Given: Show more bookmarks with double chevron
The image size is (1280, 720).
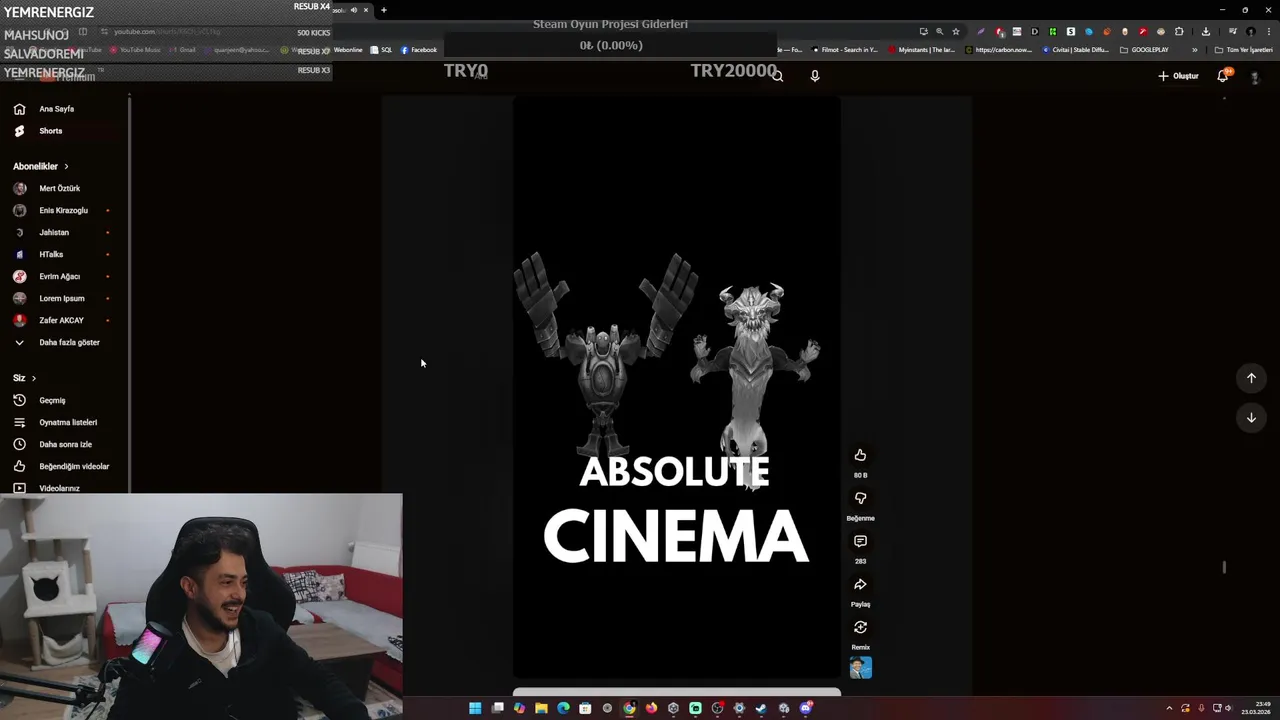Looking at the screenshot, I should (x=1194, y=49).
